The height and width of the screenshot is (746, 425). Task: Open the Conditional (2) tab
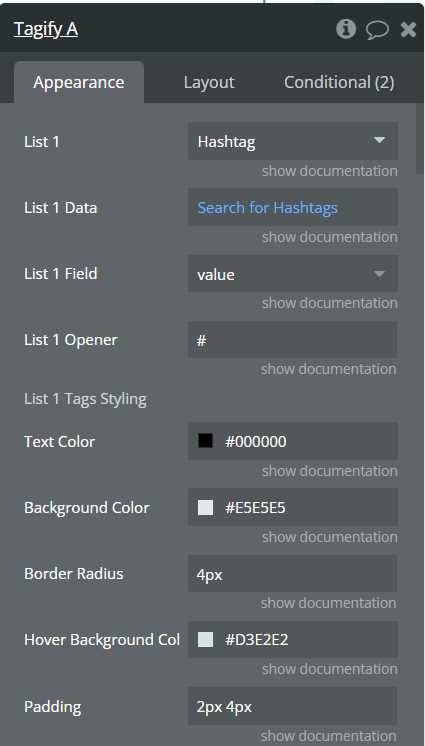pos(339,82)
